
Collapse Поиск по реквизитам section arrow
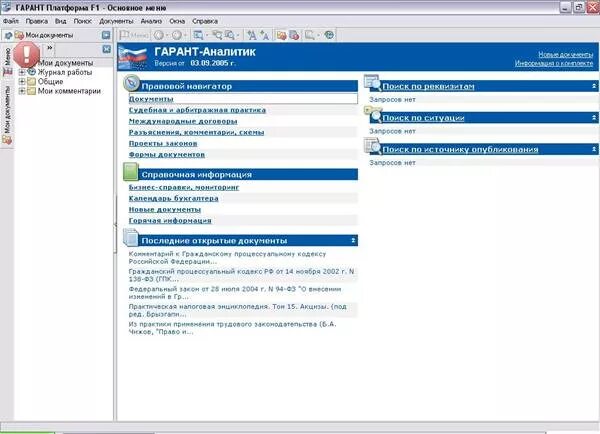594,86
